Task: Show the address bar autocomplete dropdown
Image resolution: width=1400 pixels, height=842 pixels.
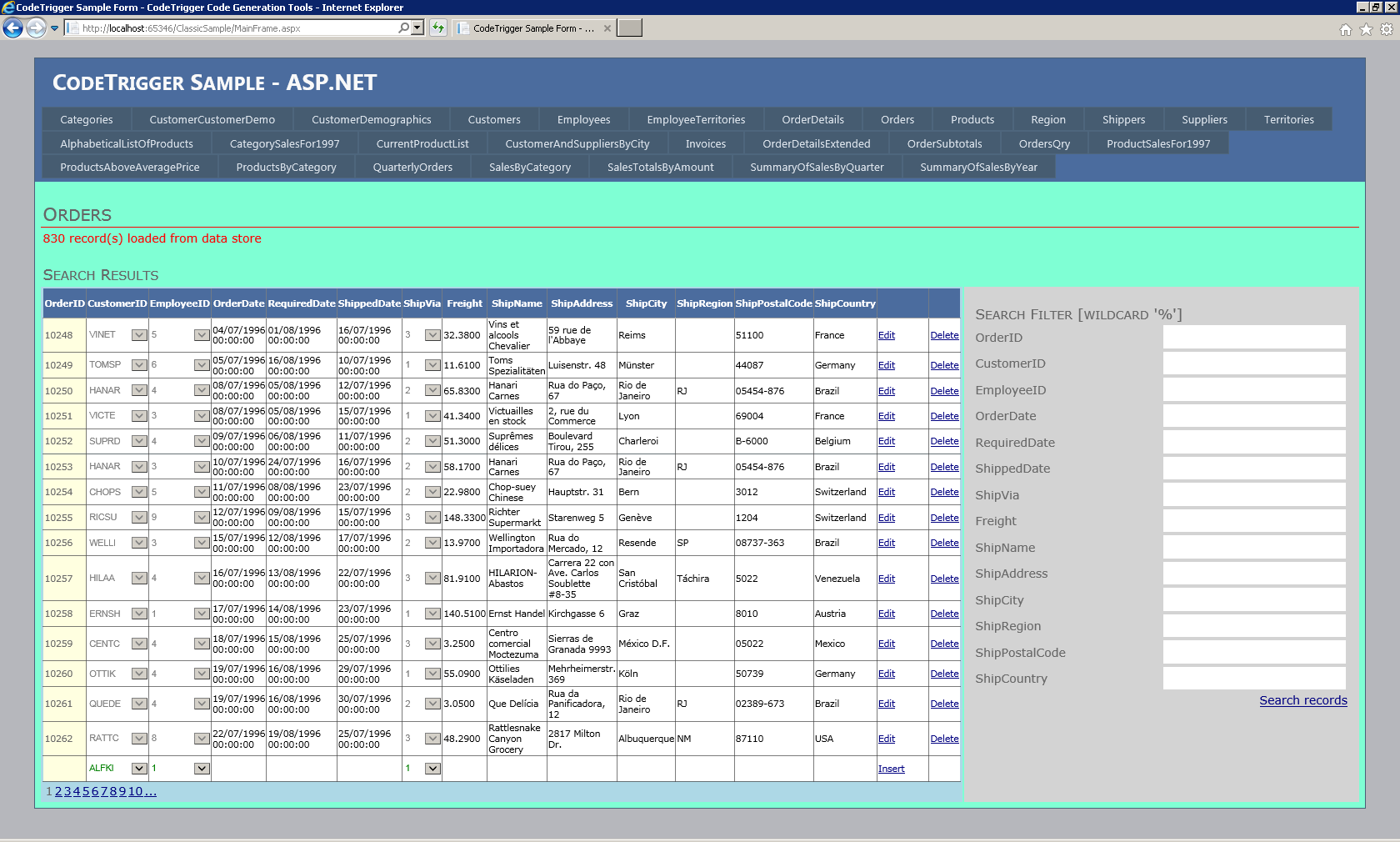Action: tap(417, 28)
